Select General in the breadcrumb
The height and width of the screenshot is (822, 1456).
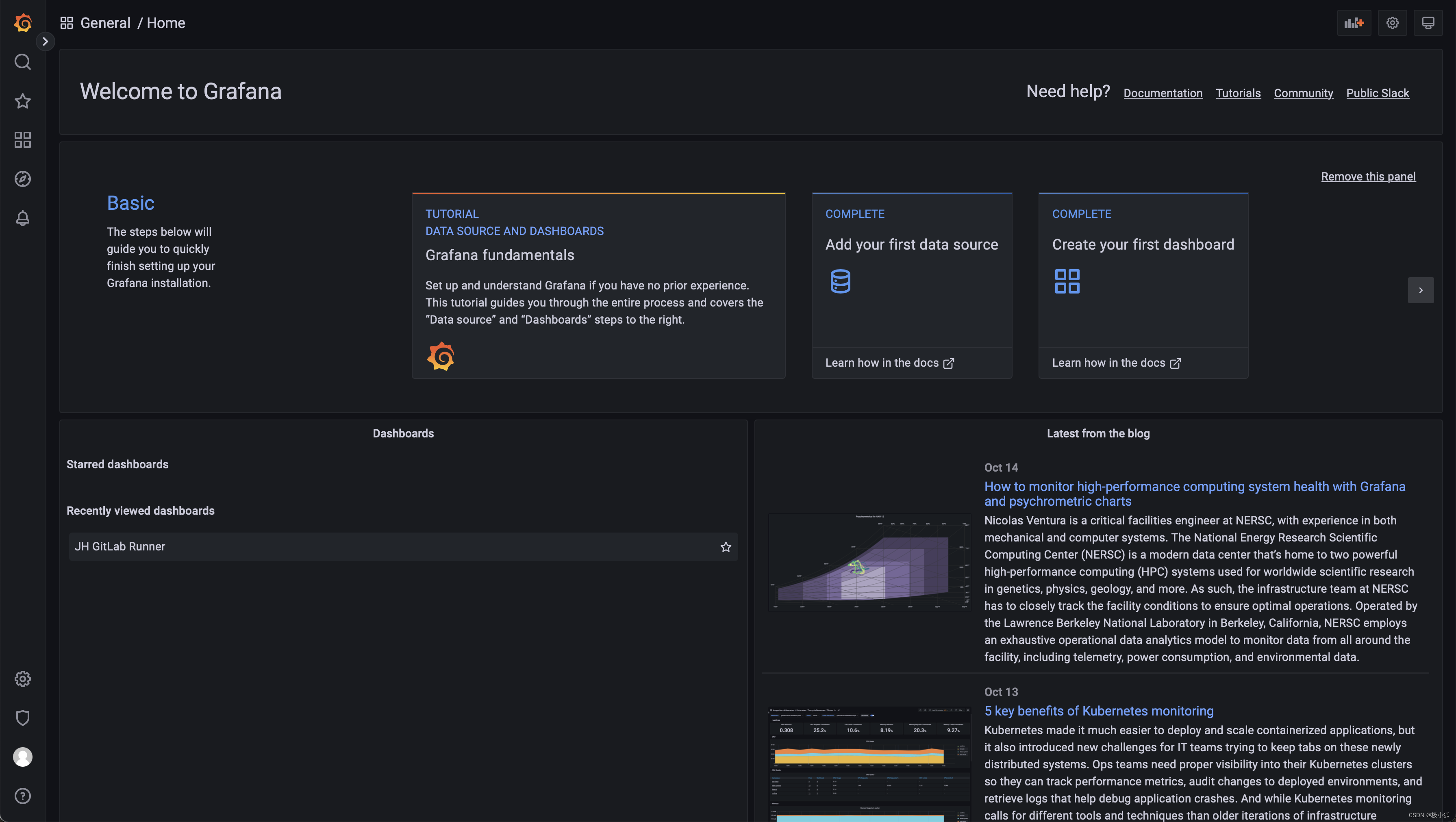(106, 23)
